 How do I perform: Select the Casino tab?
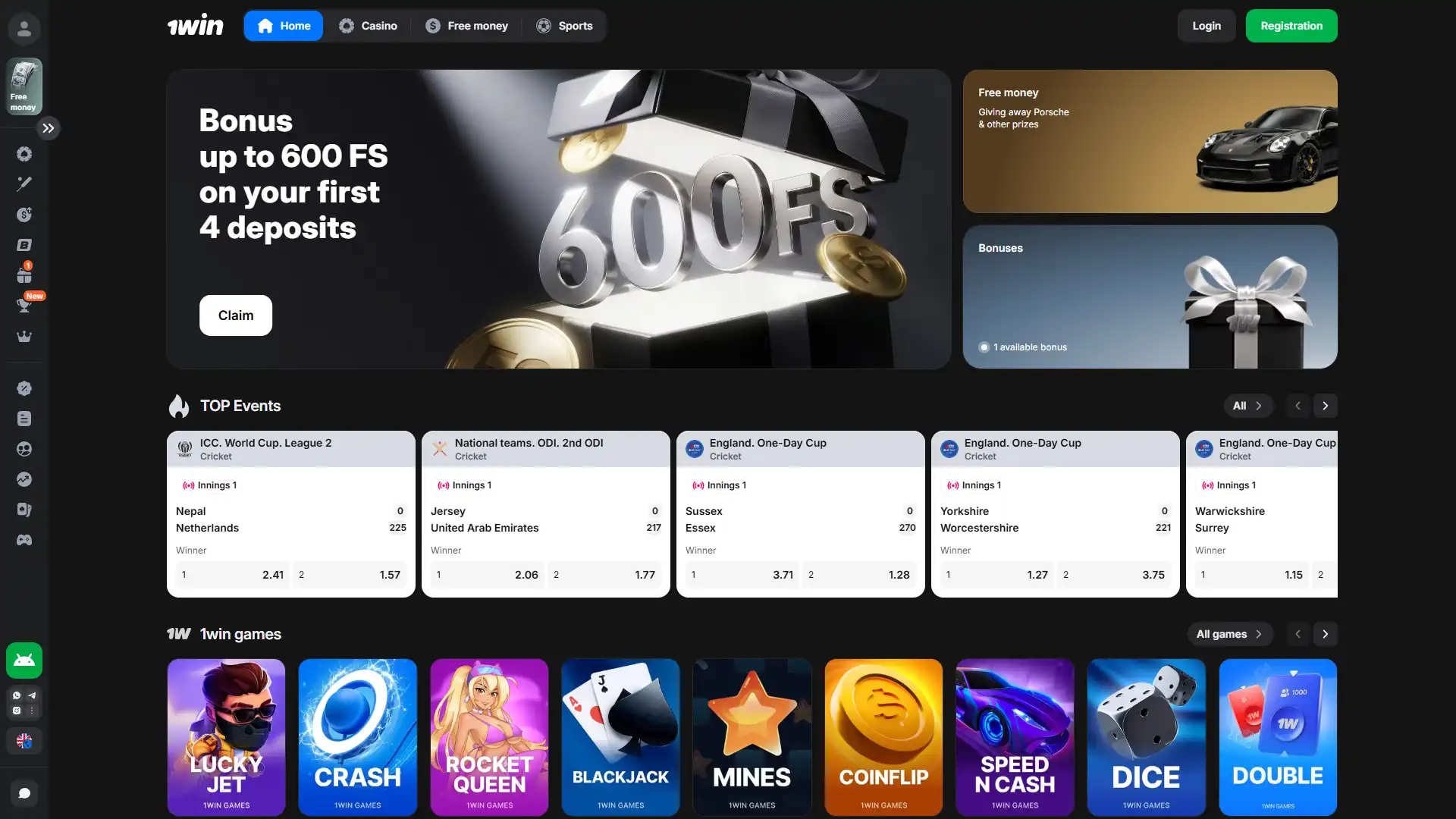coord(368,26)
